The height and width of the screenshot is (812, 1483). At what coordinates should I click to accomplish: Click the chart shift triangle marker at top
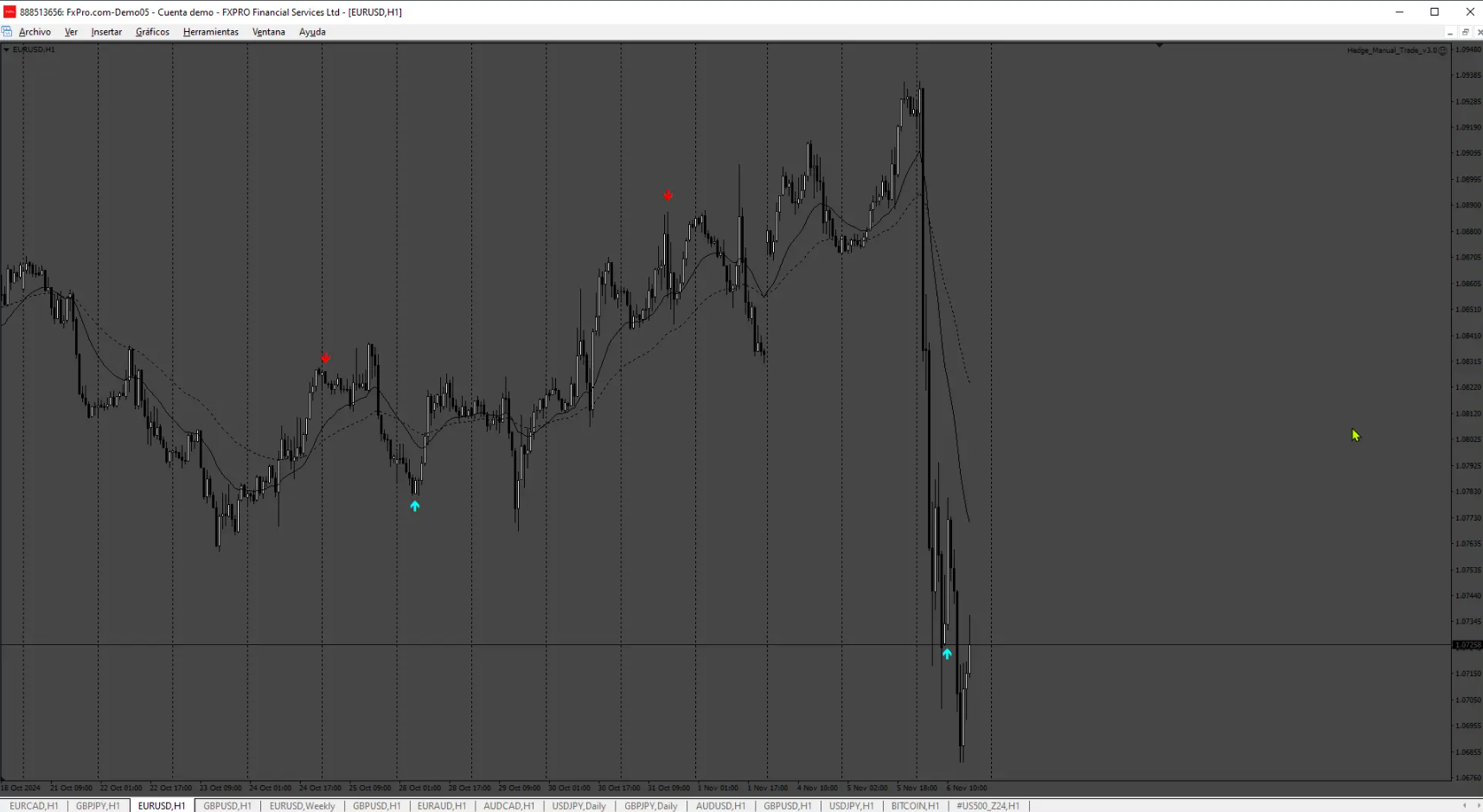1159,45
